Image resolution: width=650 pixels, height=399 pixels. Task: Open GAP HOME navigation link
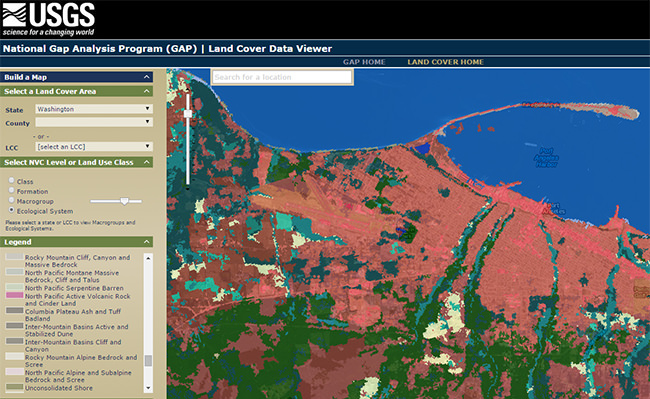[x=364, y=62]
